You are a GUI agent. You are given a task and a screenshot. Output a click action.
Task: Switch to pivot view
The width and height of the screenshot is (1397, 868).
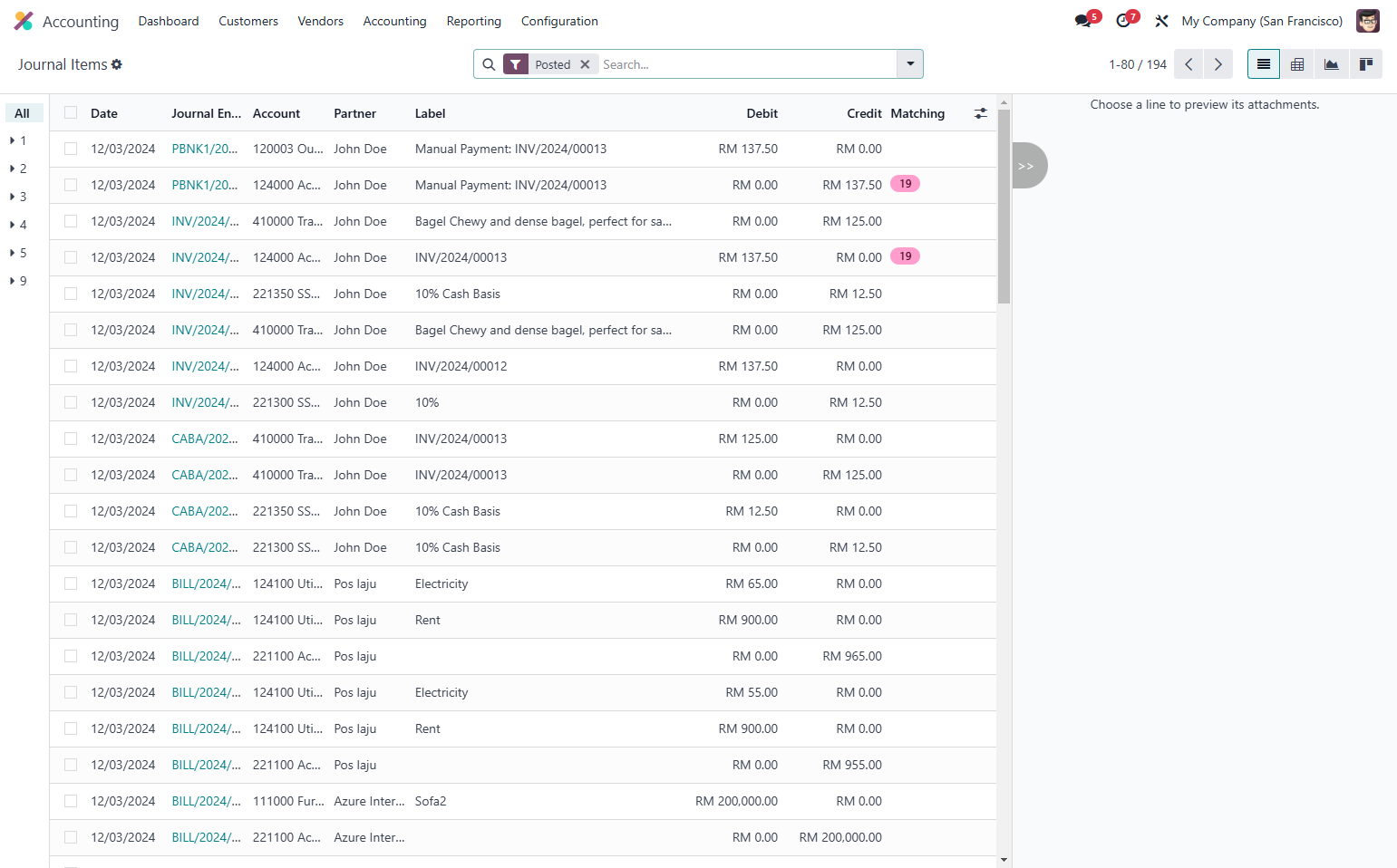pos(1297,64)
